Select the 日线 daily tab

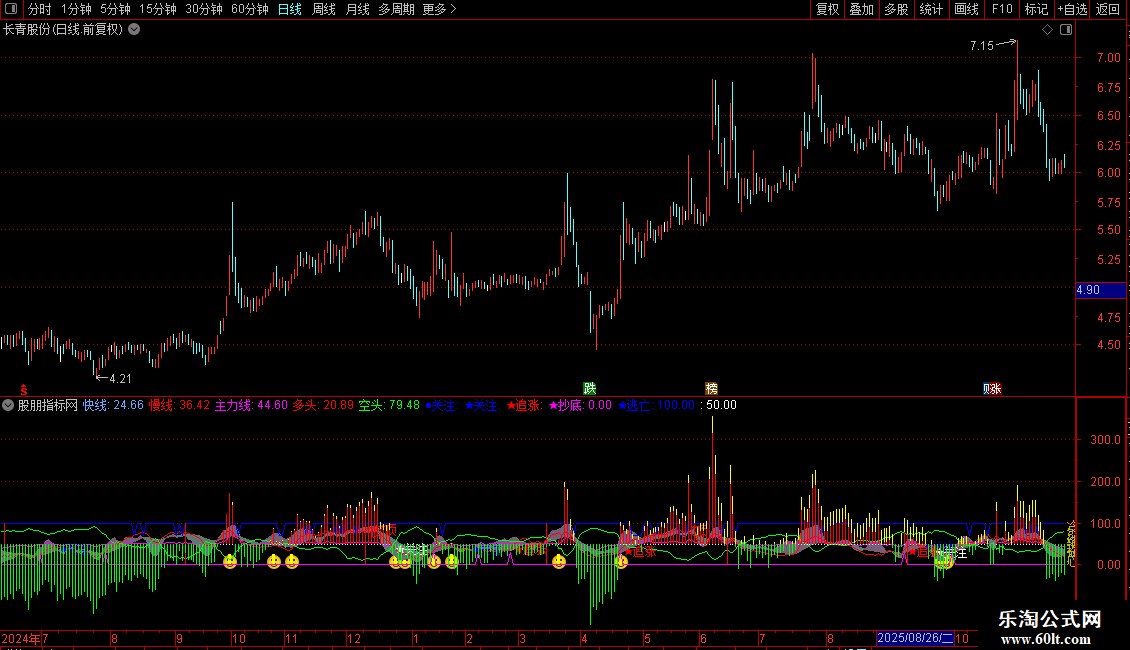[x=290, y=9]
